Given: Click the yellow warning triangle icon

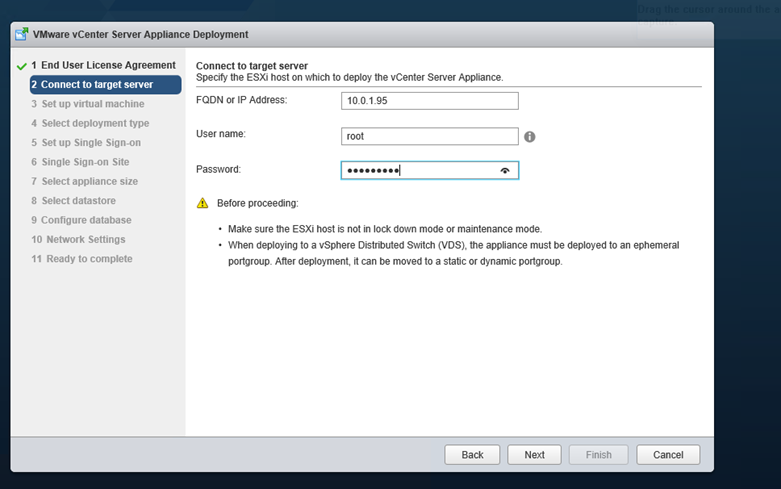Looking at the screenshot, I should coord(202,203).
